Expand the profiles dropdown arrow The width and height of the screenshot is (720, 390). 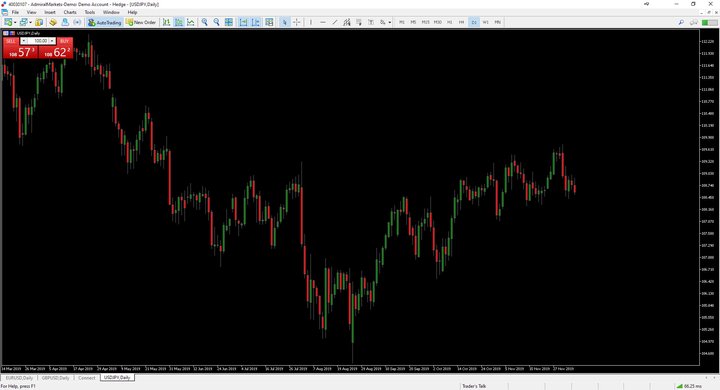(x=30, y=22)
